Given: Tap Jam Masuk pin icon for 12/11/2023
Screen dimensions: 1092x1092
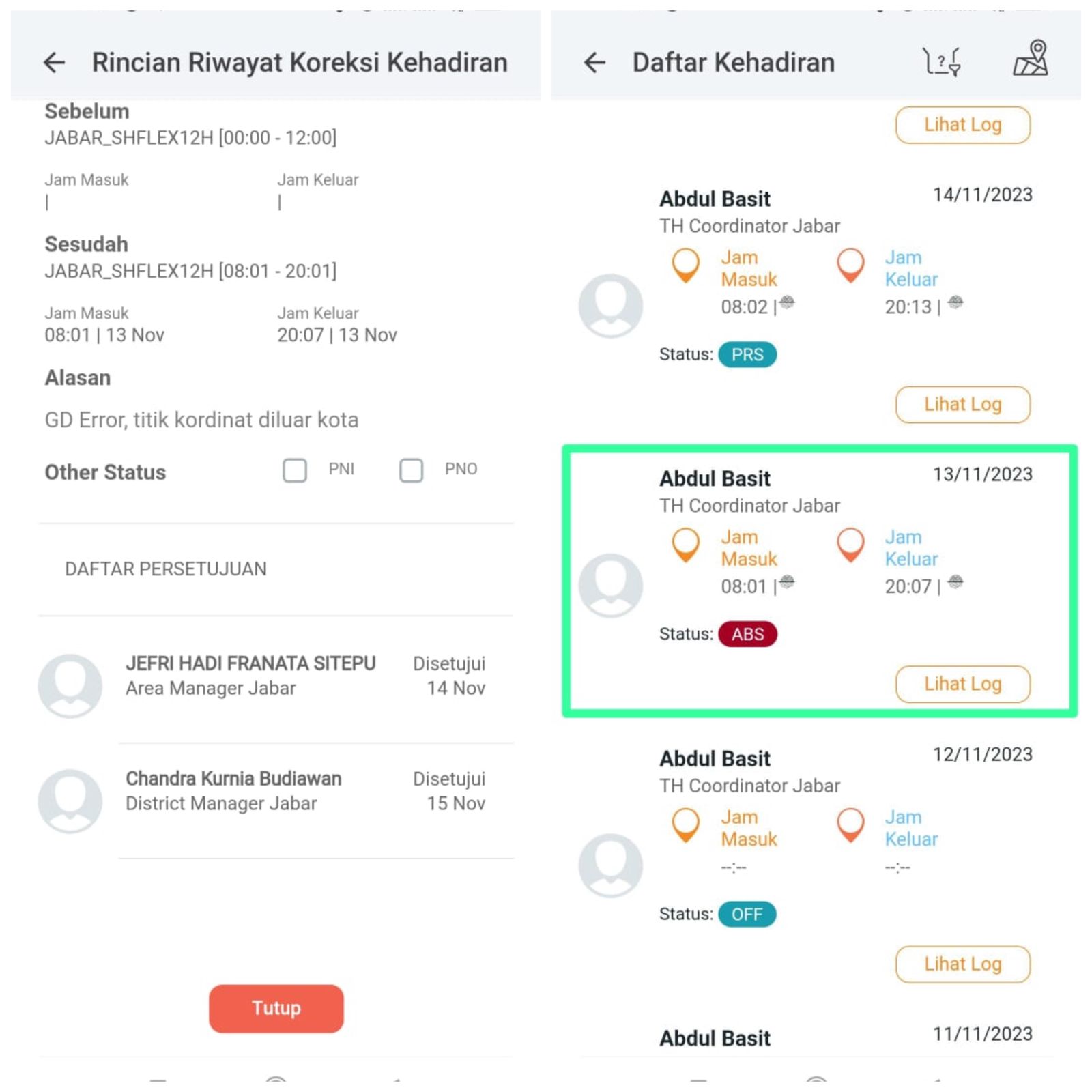Looking at the screenshot, I should click(x=686, y=824).
